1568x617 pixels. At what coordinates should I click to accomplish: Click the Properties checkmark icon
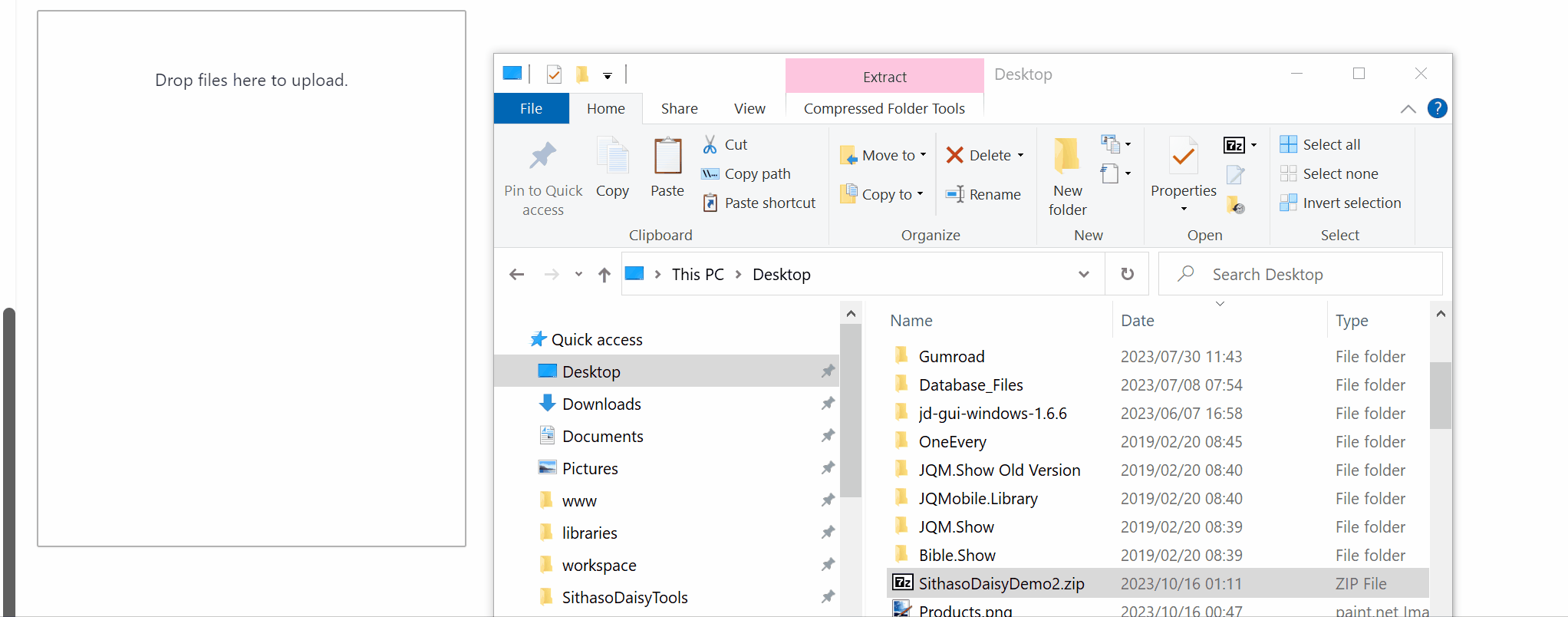click(x=1183, y=157)
